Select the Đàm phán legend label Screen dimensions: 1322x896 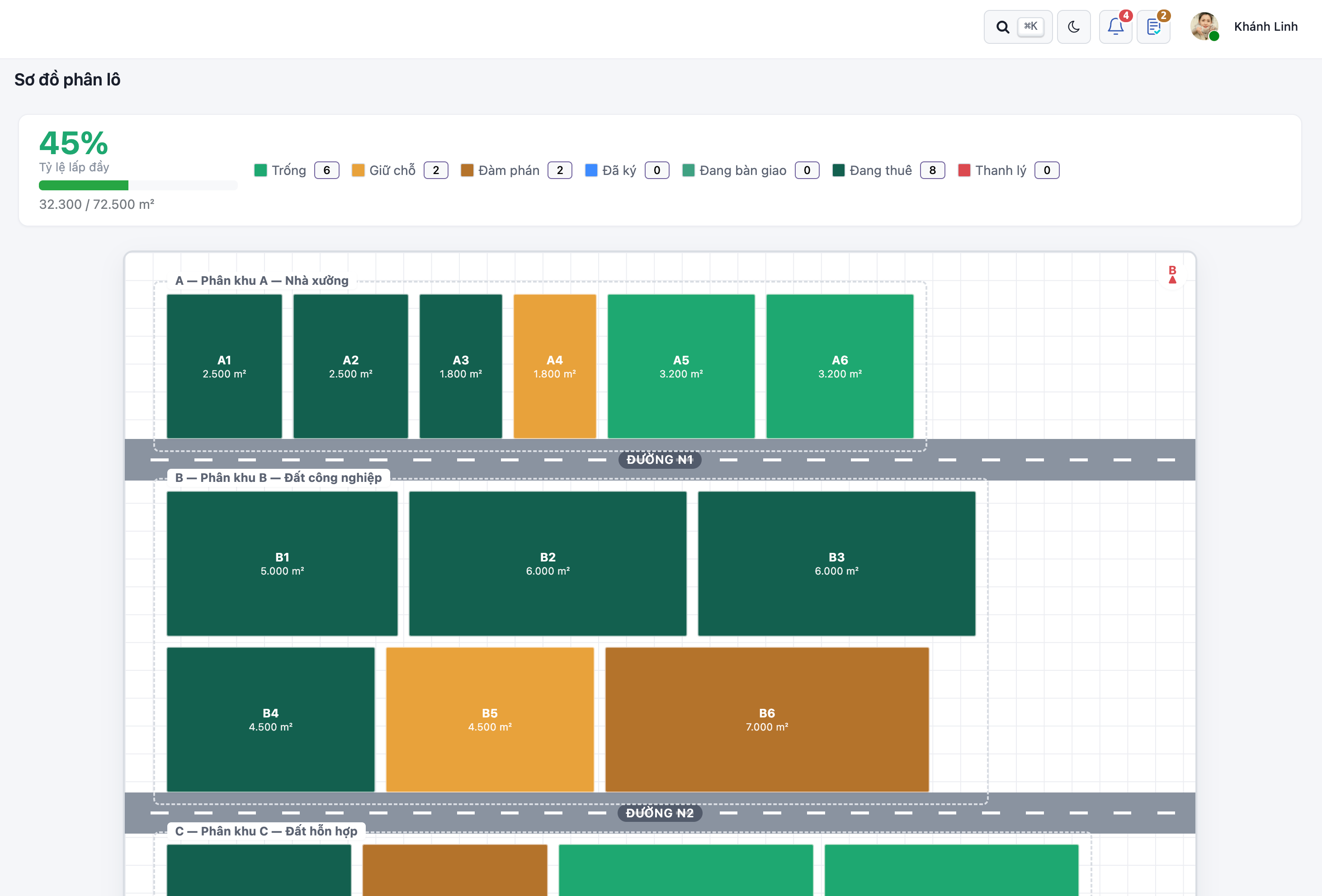click(509, 171)
